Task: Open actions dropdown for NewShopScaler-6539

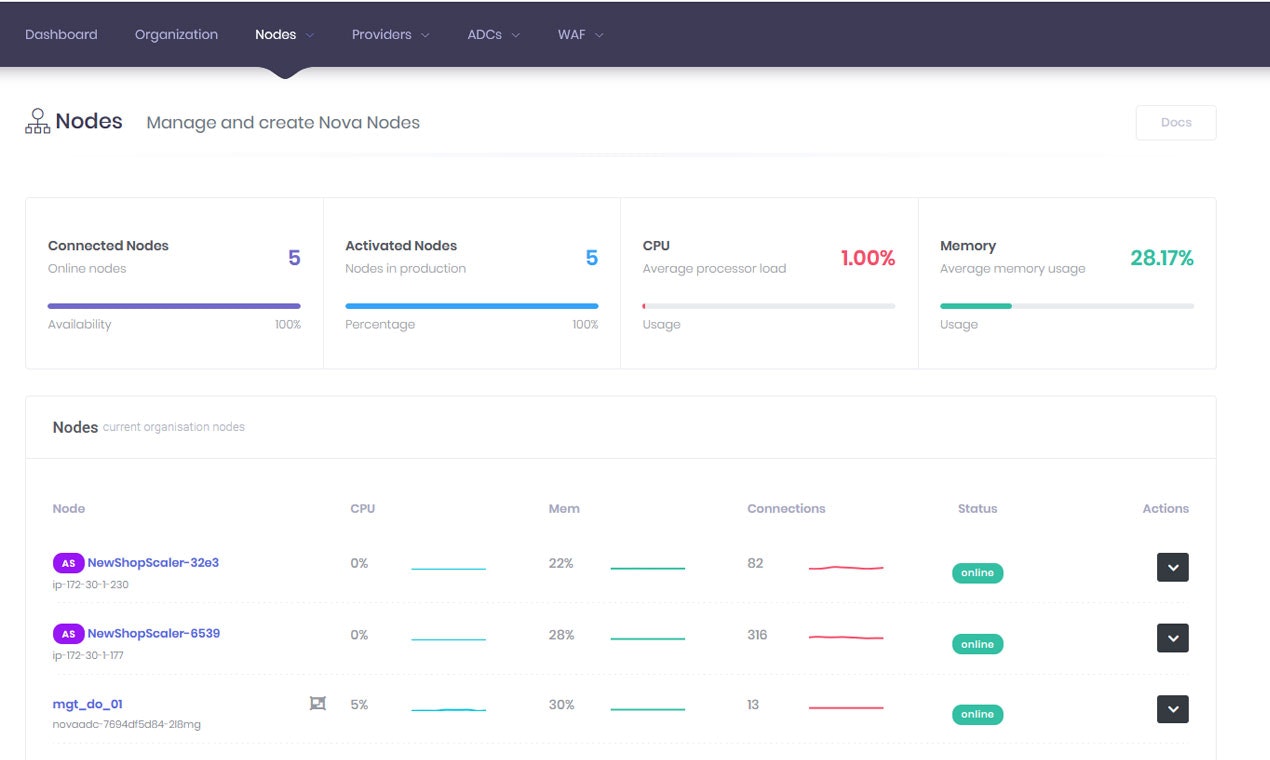Action: (1173, 638)
